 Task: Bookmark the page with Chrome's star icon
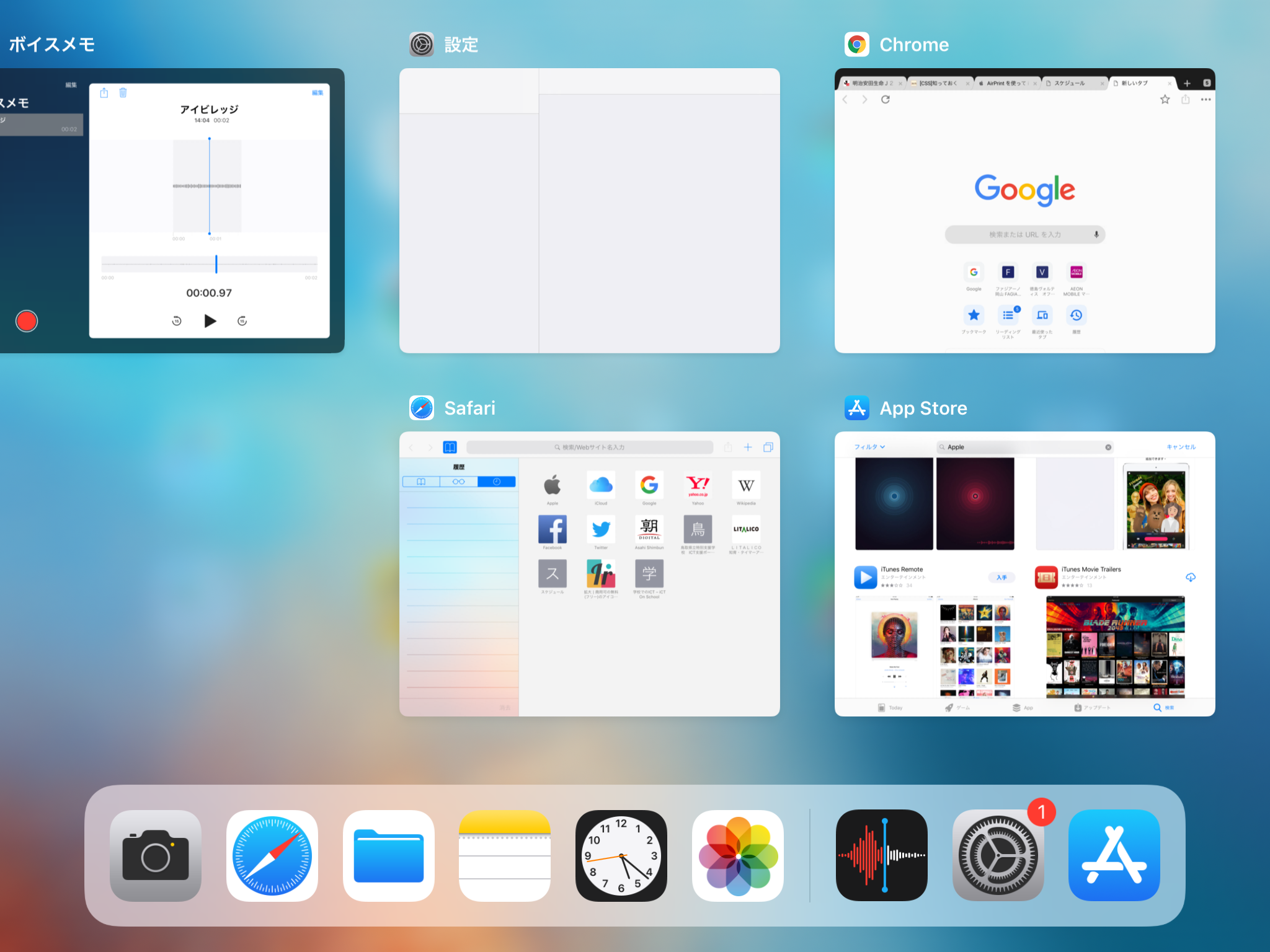pyautogui.click(x=1165, y=99)
